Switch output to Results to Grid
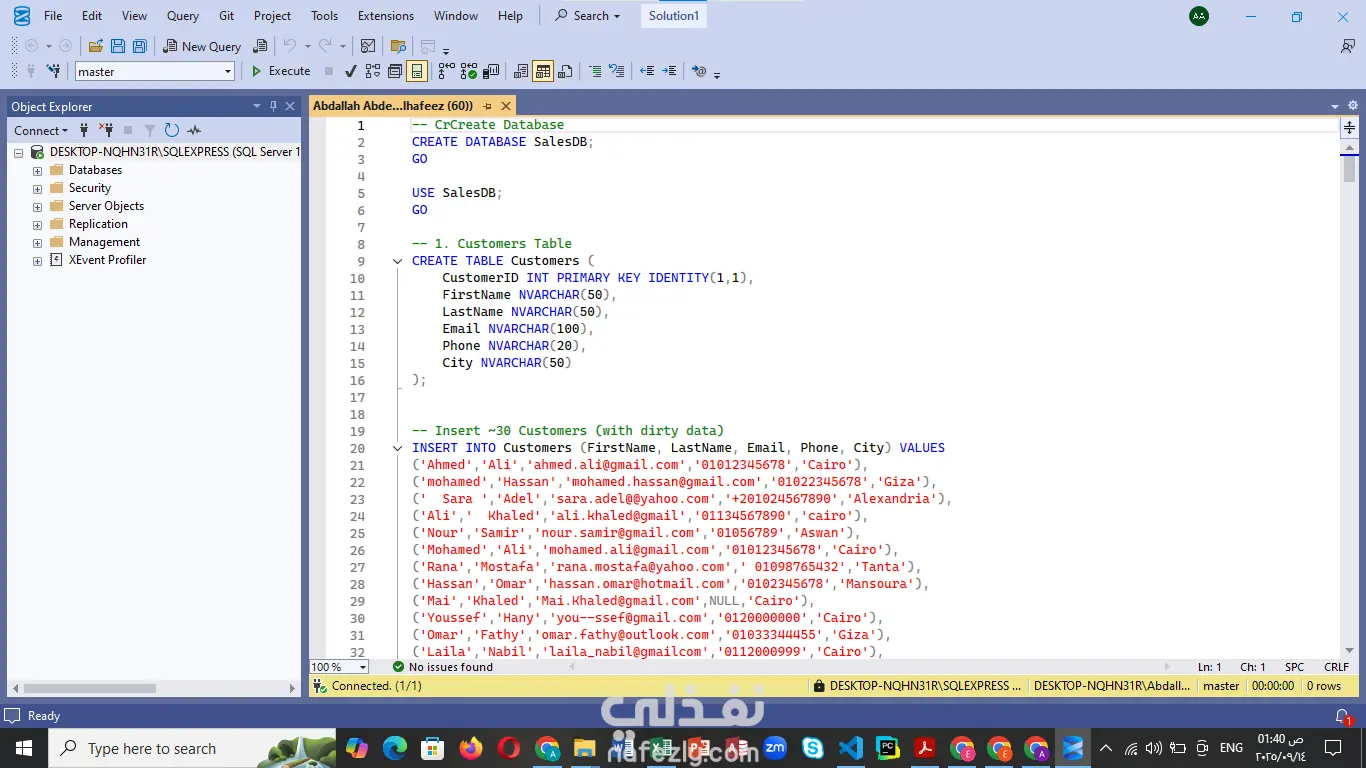1366x768 pixels. coord(543,71)
